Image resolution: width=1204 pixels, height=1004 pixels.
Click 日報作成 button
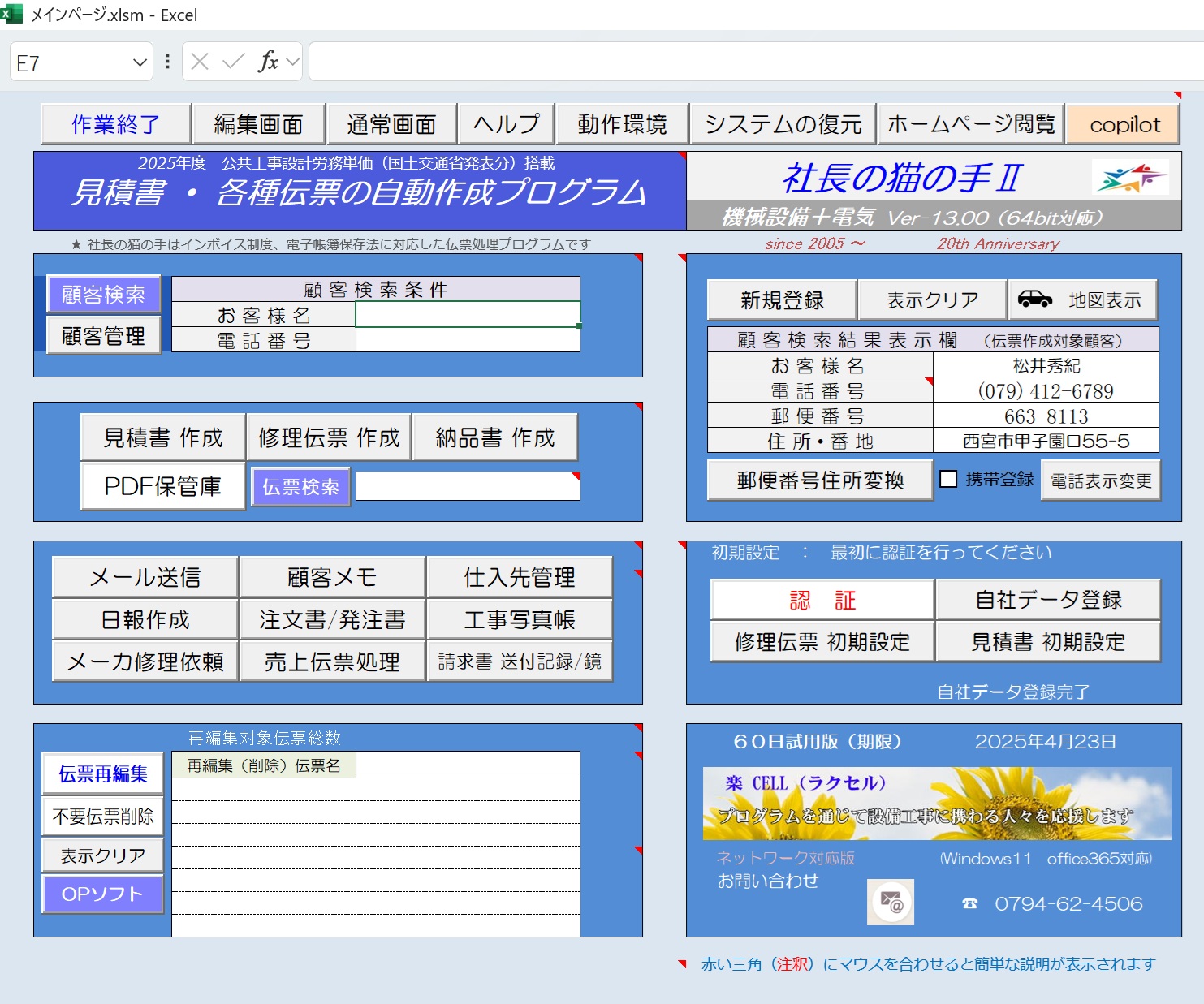click(x=145, y=619)
